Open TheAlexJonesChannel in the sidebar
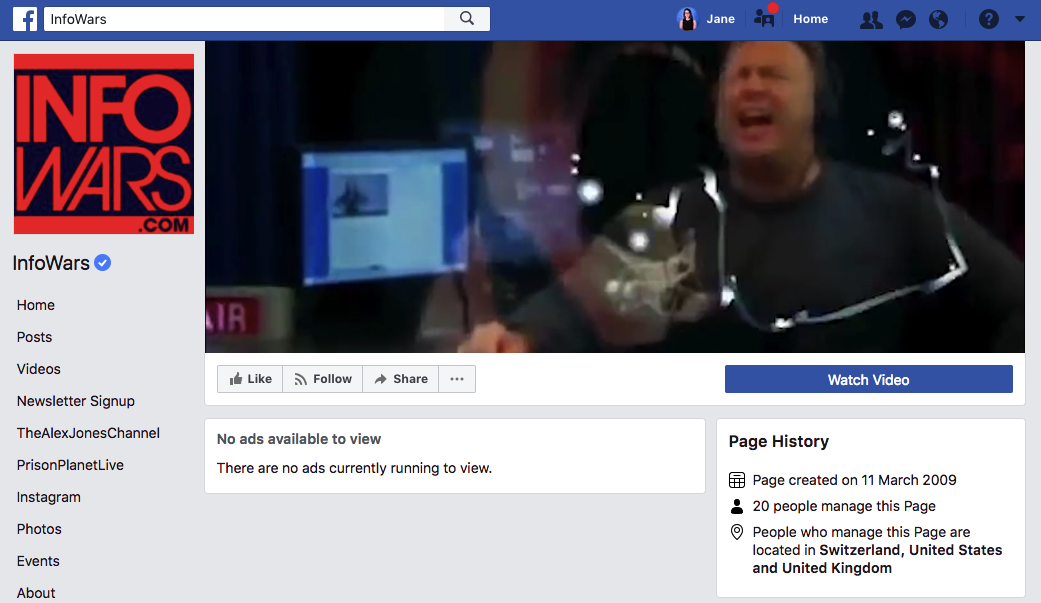 tap(88, 433)
